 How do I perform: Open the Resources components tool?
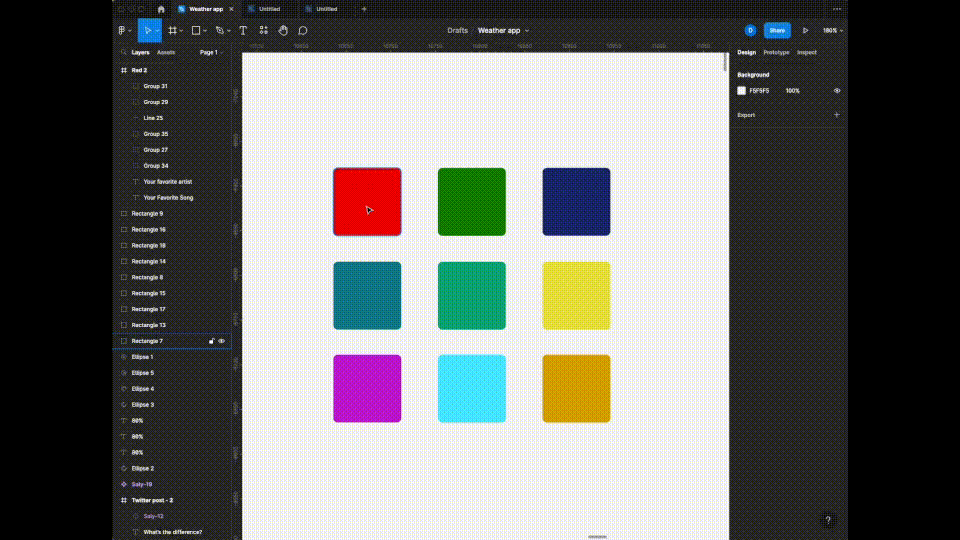[x=264, y=31]
